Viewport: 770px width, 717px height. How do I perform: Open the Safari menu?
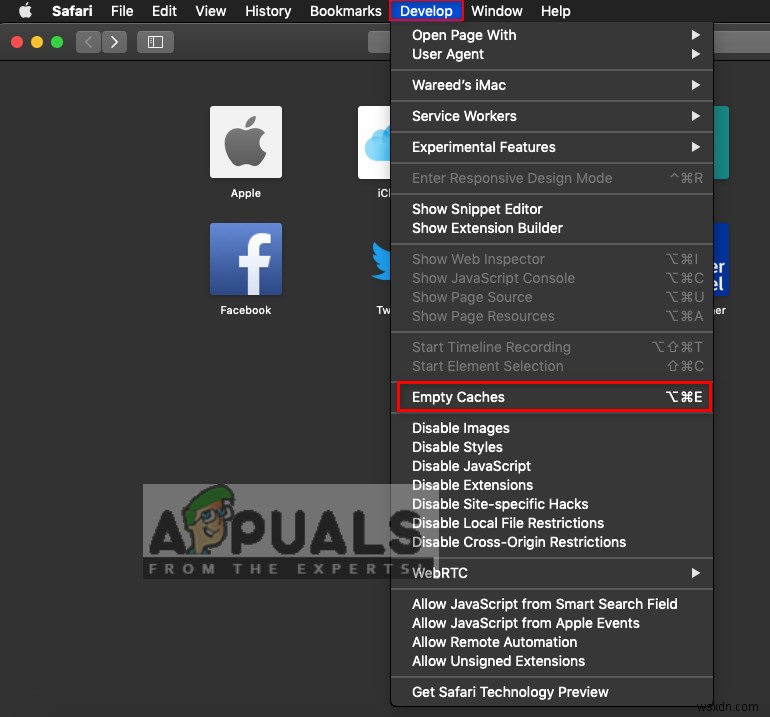tap(72, 11)
